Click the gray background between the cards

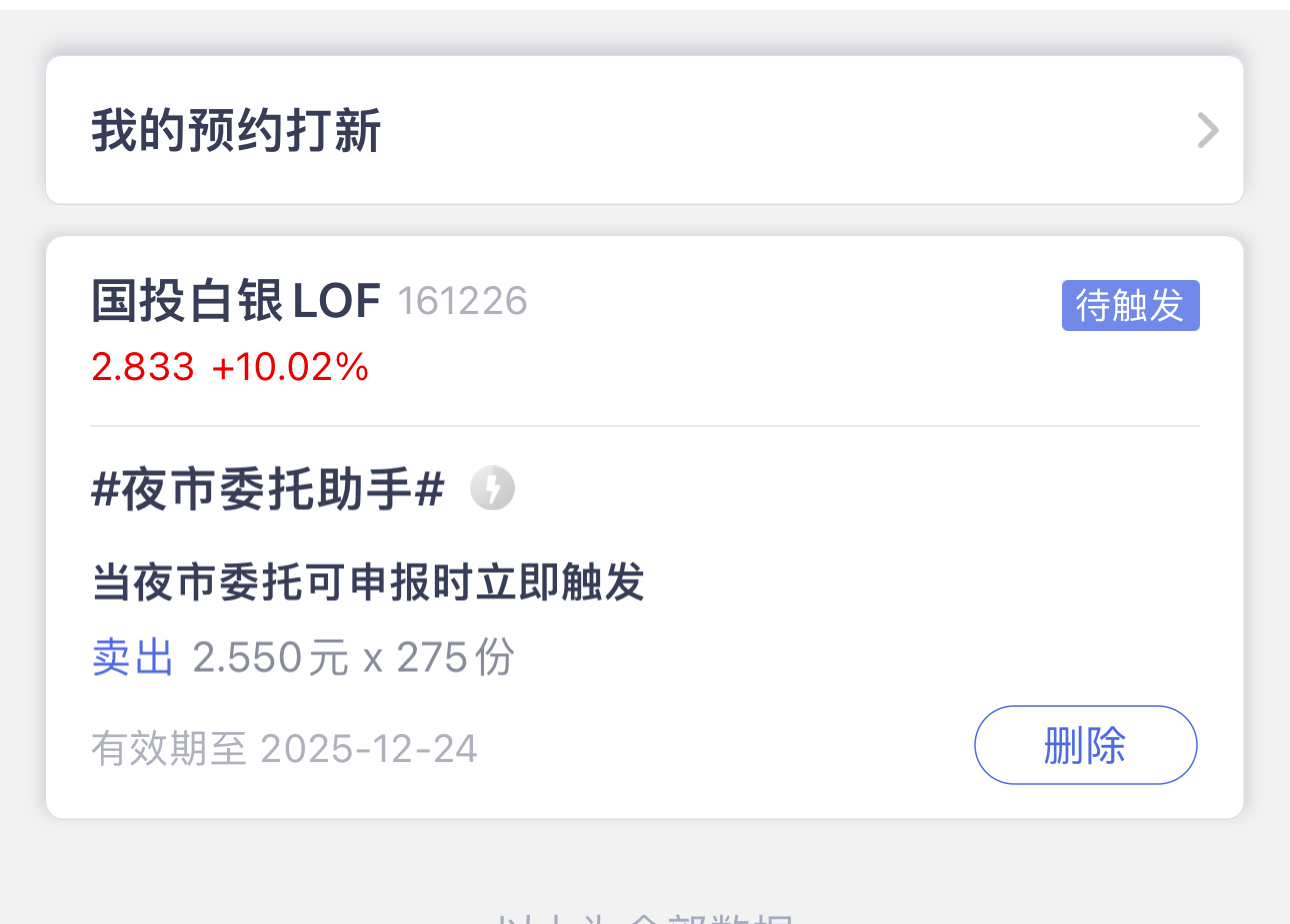coord(644,220)
